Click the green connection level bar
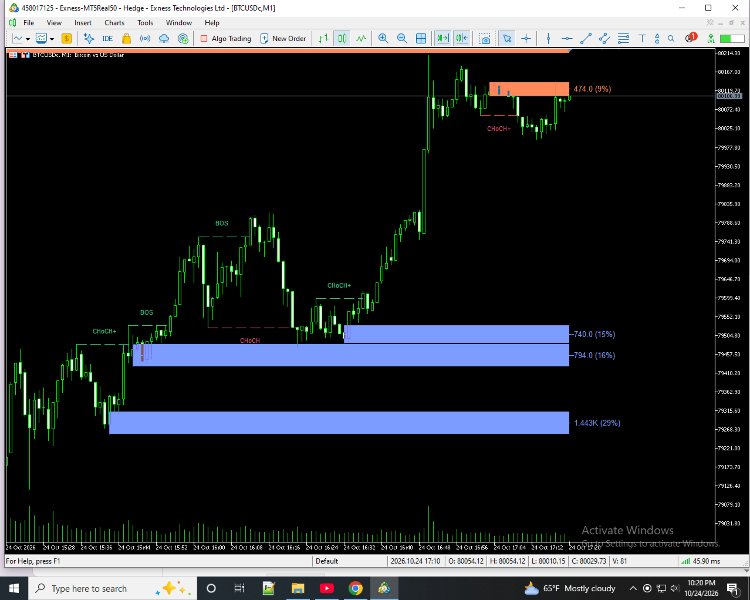This screenshot has height=600, width=750. 732,39
